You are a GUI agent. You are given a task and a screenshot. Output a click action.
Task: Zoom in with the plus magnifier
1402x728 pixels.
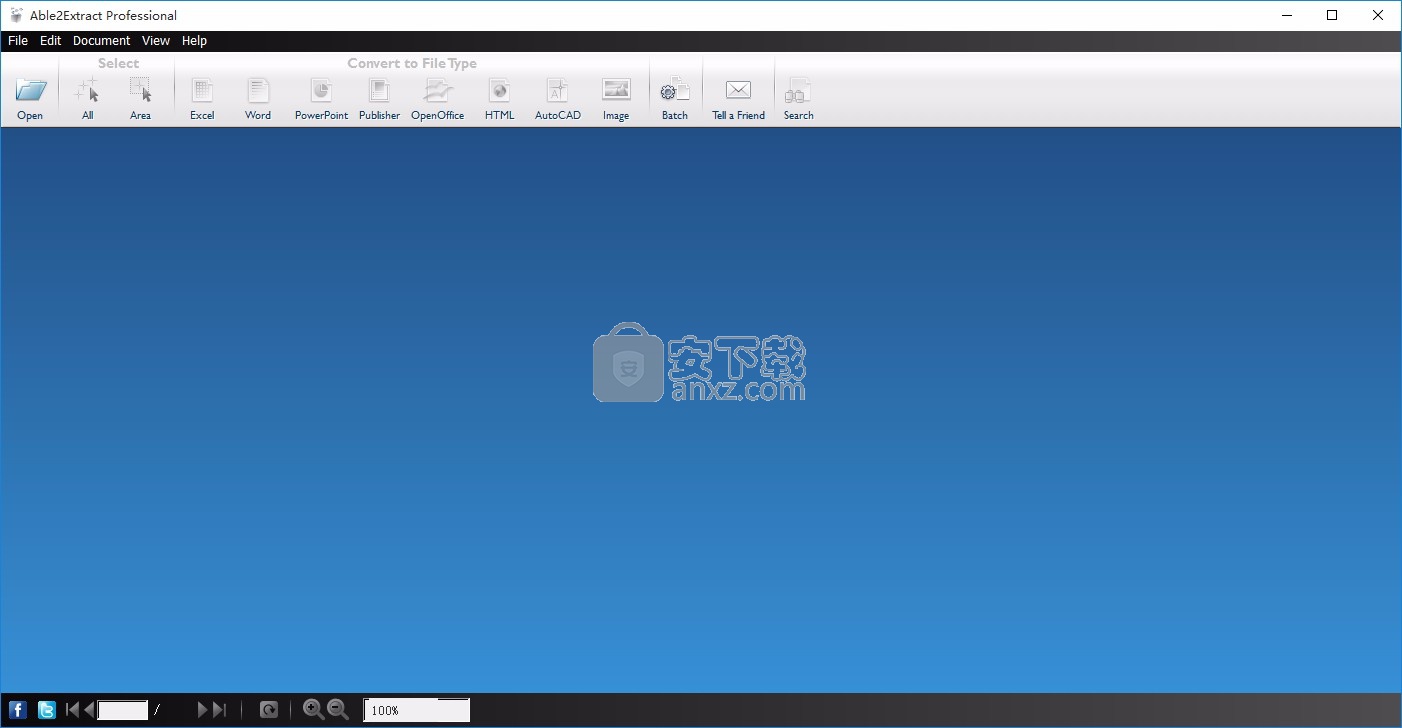click(x=314, y=709)
